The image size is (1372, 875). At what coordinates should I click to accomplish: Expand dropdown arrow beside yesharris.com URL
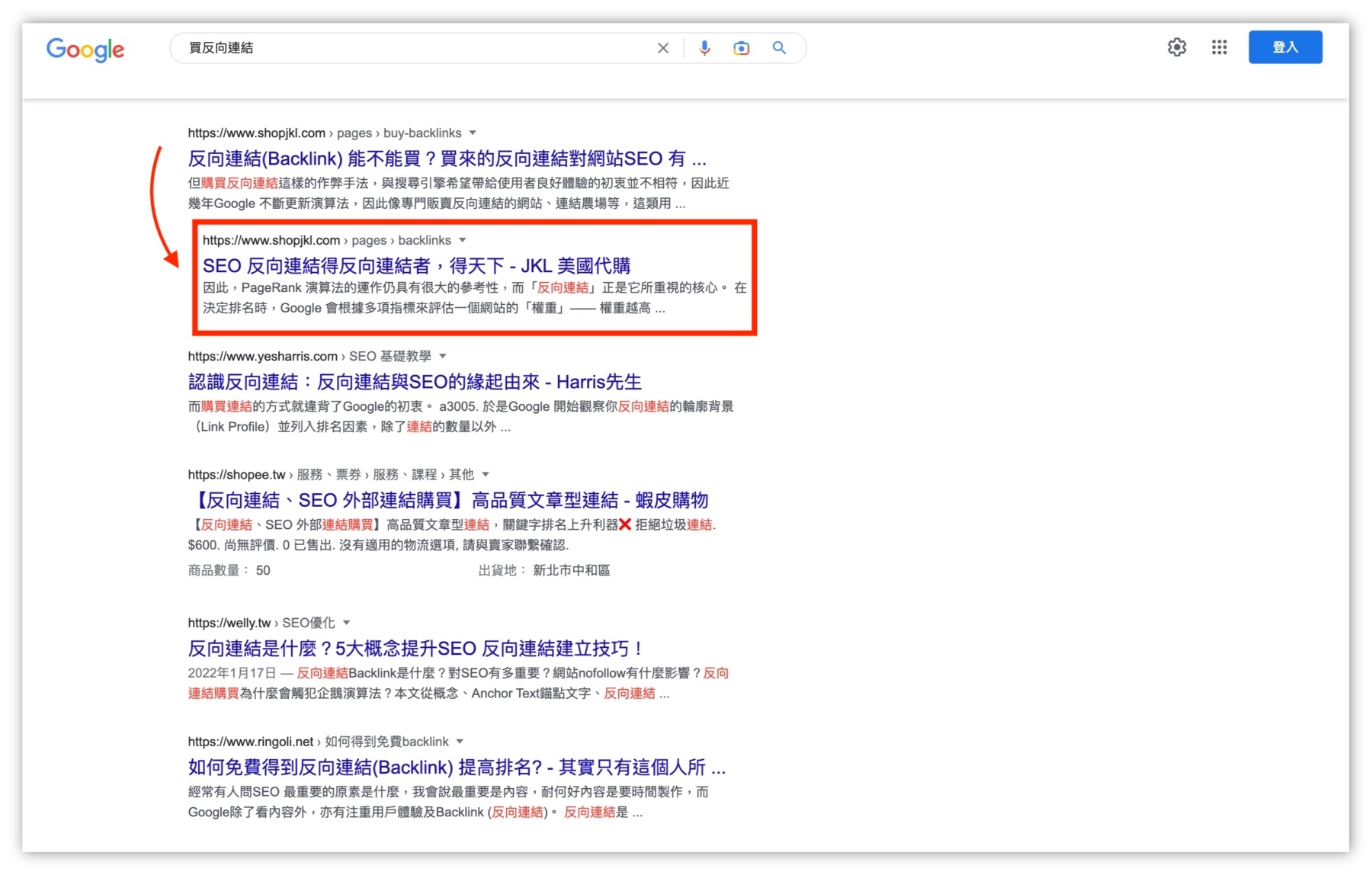[x=443, y=356]
